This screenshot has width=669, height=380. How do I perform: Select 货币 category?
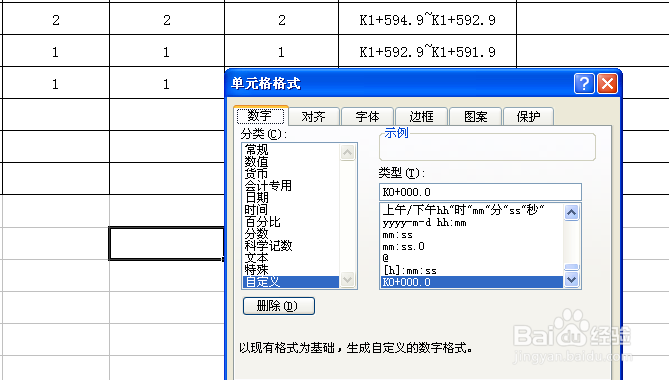pos(291,174)
